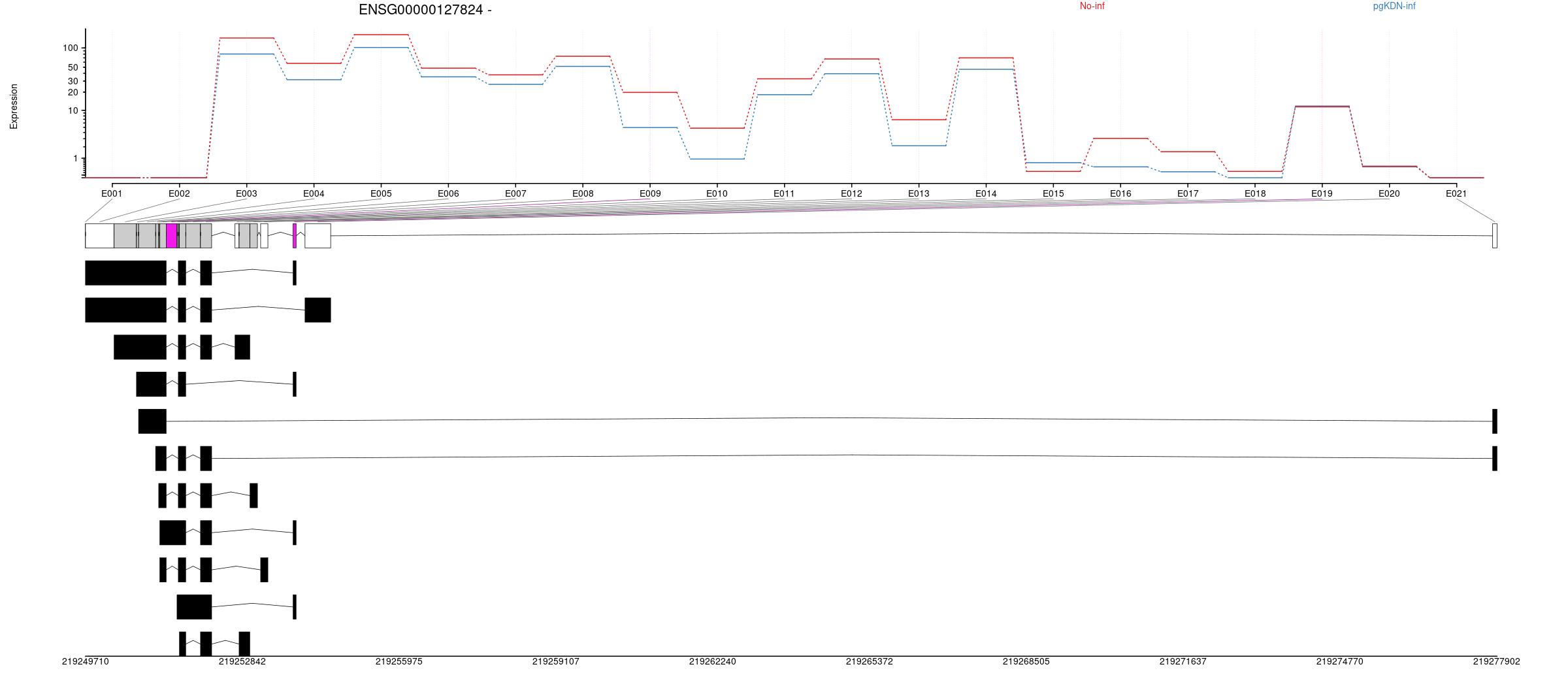Click genomic coordinate 219255975
Image resolution: width=1568 pixels, height=673 pixels.
coord(399,662)
